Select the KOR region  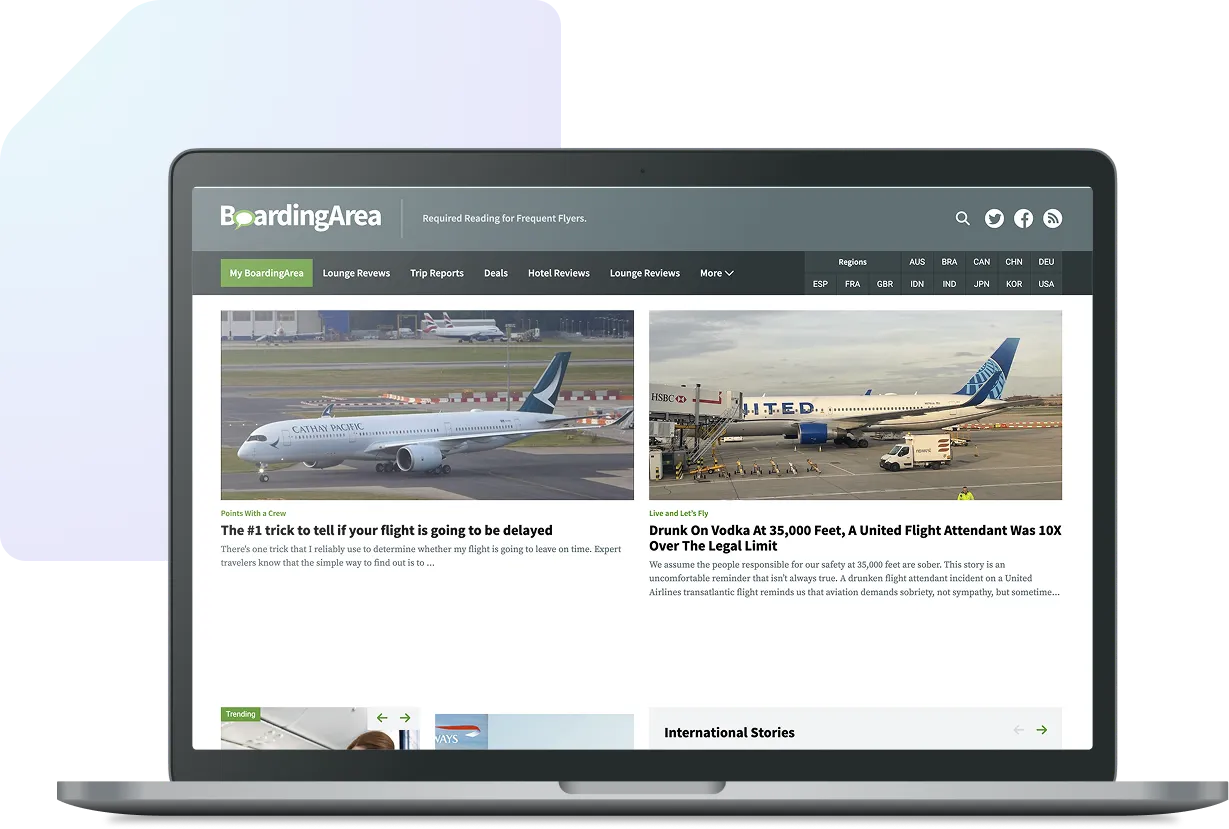tap(1014, 284)
